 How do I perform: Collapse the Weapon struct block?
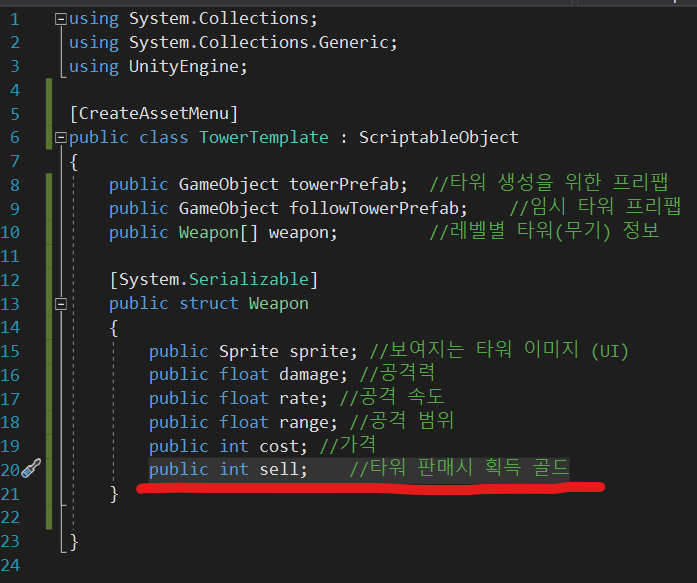click(62, 303)
